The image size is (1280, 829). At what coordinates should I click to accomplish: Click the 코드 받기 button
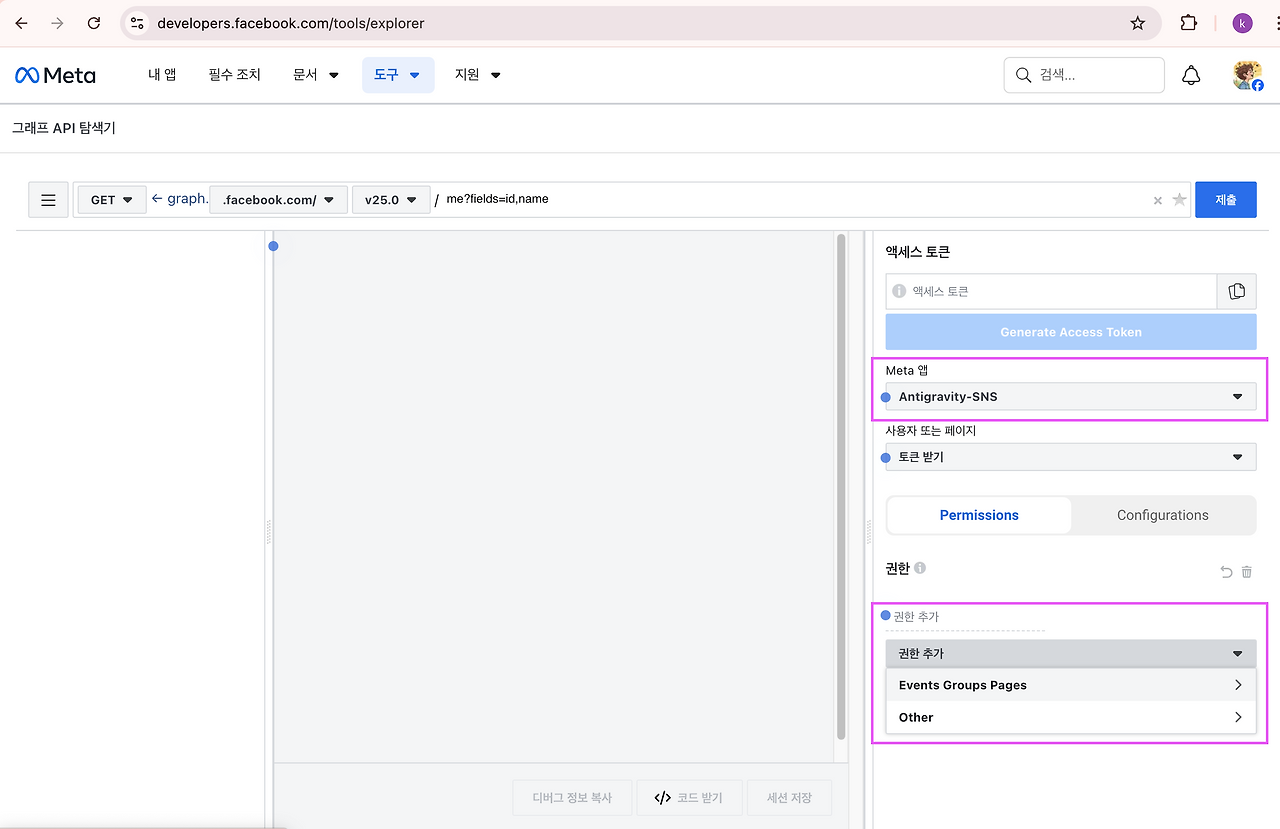click(x=688, y=798)
